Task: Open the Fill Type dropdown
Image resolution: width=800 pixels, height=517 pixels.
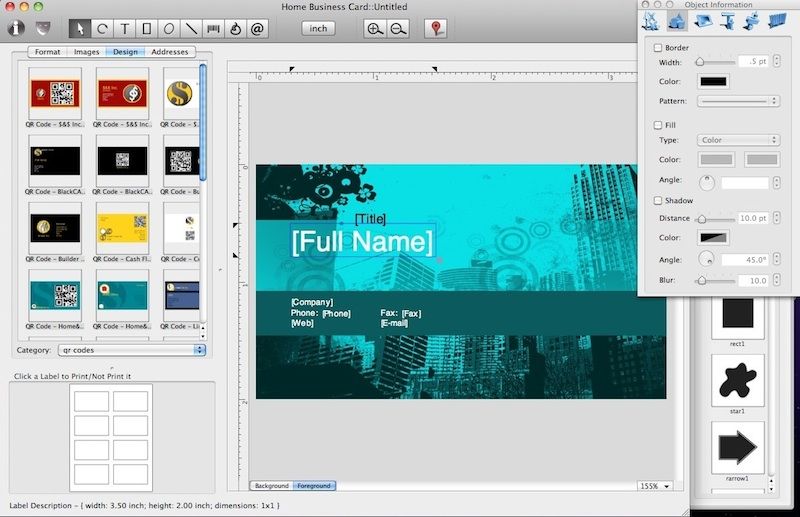Action: pyautogui.click(x=738, y=140)
